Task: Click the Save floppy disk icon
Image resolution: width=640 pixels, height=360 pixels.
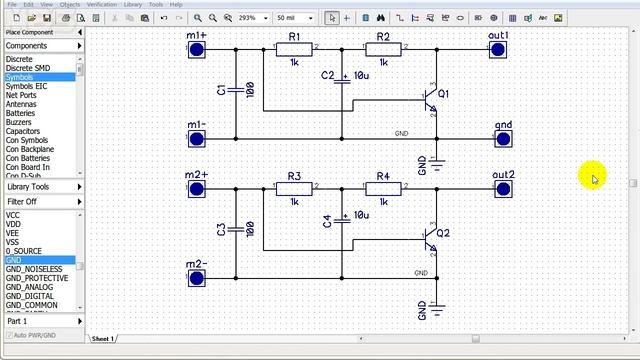Action: [x=47, y=18]
